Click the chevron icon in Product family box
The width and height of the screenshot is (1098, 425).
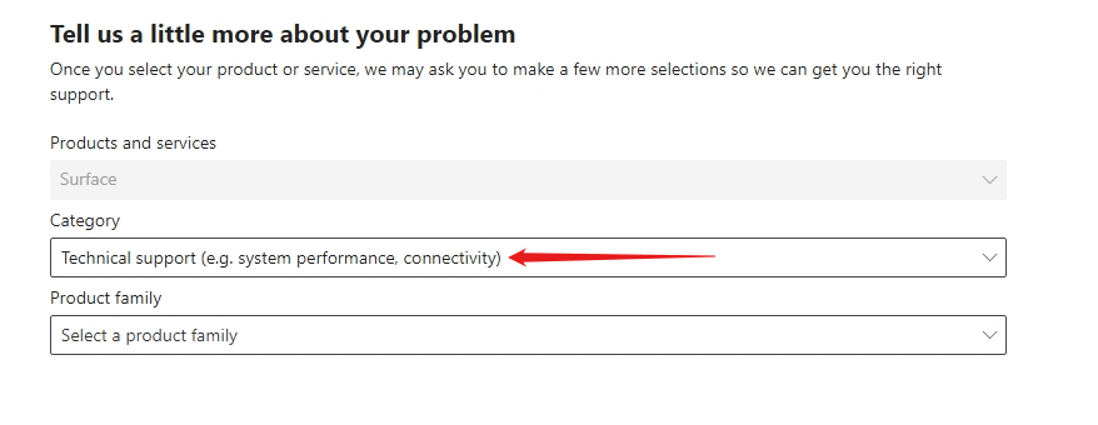coord(989,335)
